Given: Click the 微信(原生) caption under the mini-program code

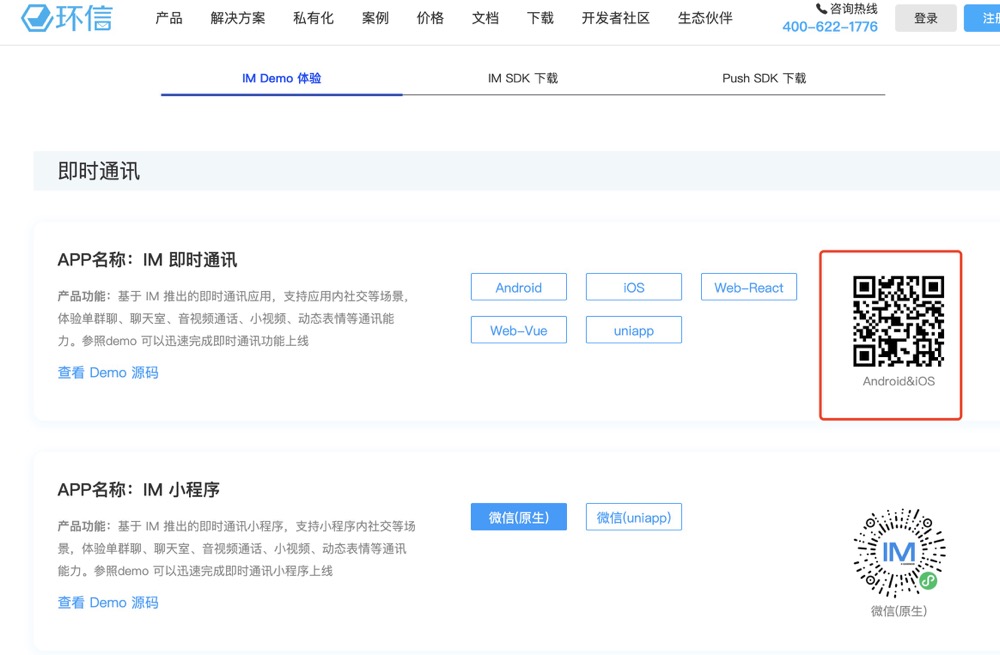Looking at the screenshot, I should (x=899, y=611).
